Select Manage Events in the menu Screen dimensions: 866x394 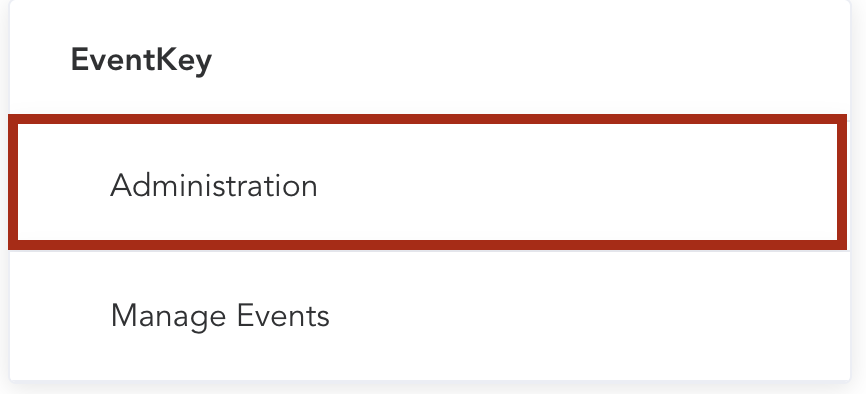click(430, 316)
